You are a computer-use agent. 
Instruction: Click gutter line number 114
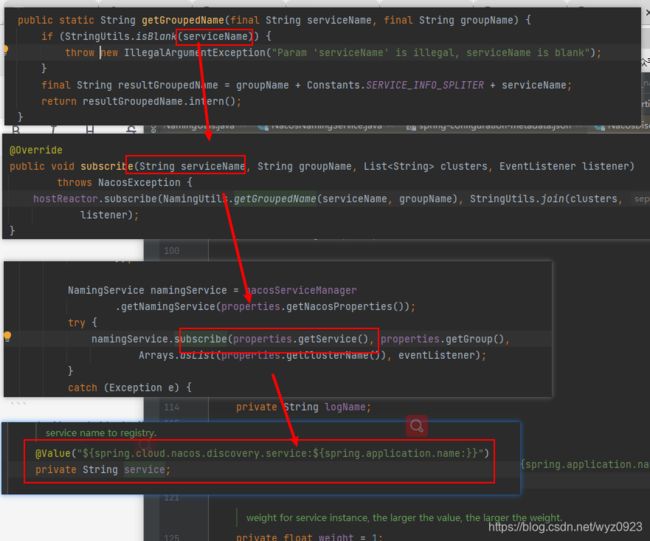tap(172, 408)
